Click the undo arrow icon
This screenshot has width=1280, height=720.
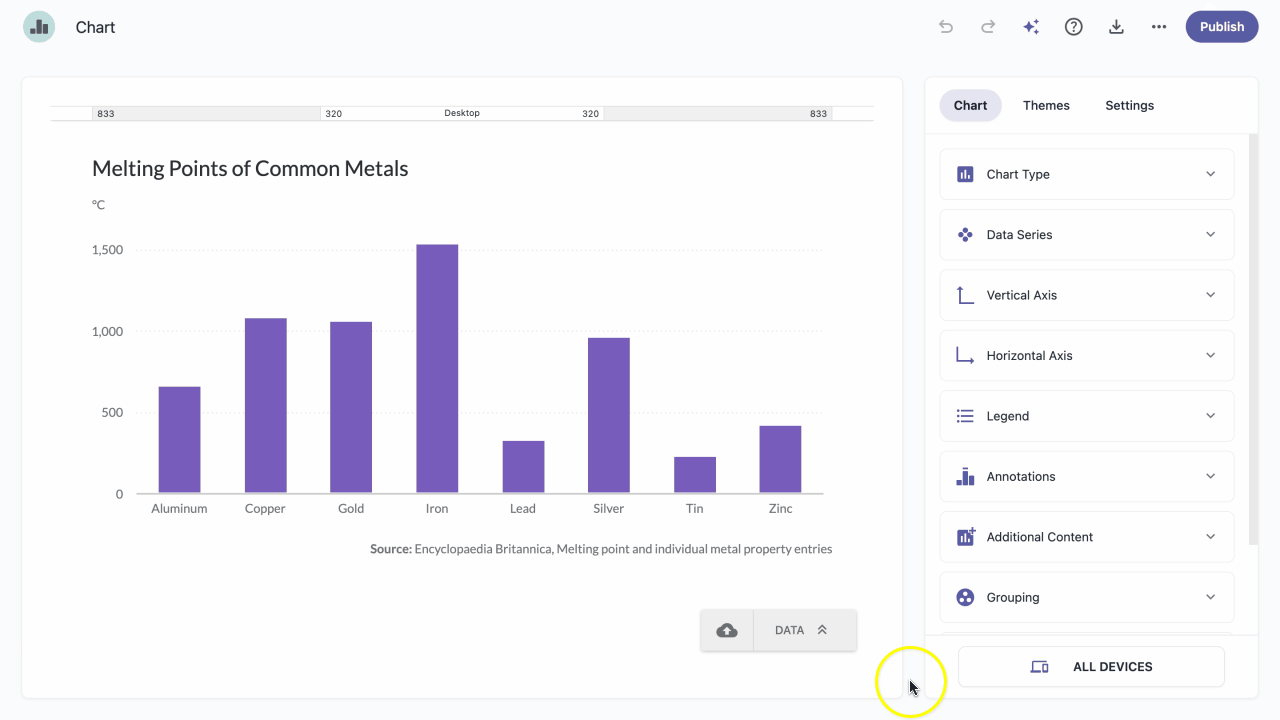pos(946,27)
